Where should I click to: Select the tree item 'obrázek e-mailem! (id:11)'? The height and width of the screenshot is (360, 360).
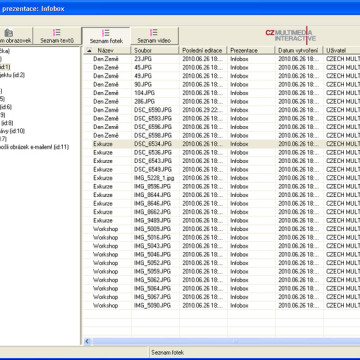(x=34, y=147)
